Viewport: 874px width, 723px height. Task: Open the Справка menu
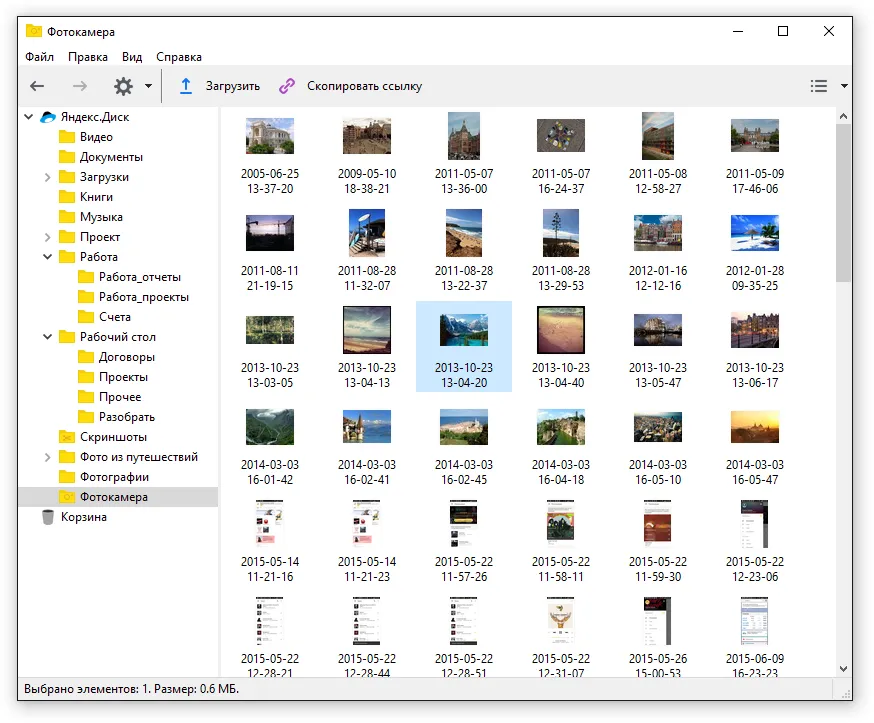tap(179, 57)
